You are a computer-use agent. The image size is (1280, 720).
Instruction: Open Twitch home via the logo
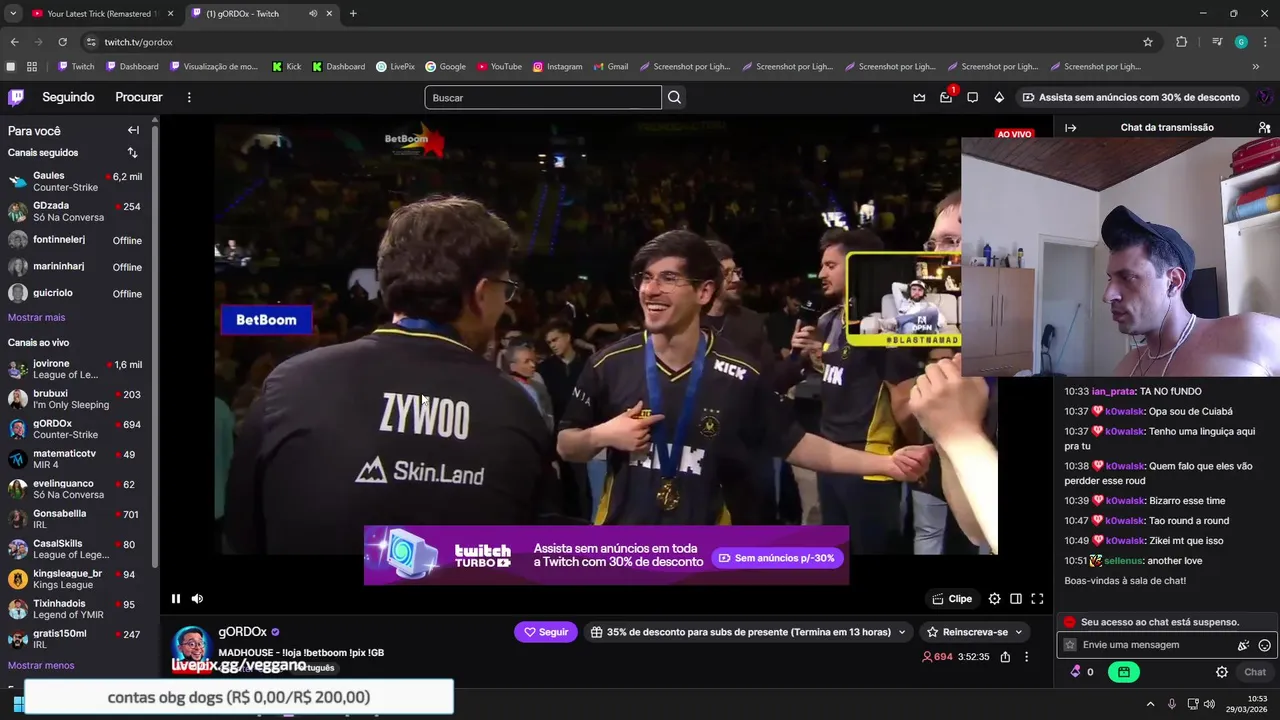point(16,97)
